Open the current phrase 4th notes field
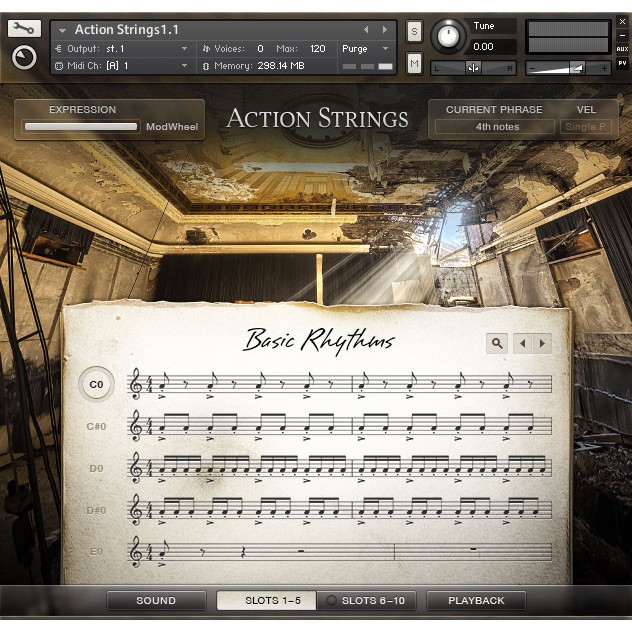 point(495,127)
